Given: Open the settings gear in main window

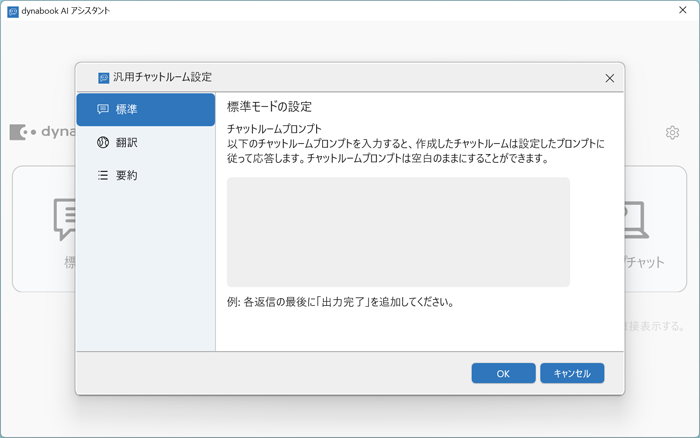Looking at the screenshot, I should click(x=672, y=133).
